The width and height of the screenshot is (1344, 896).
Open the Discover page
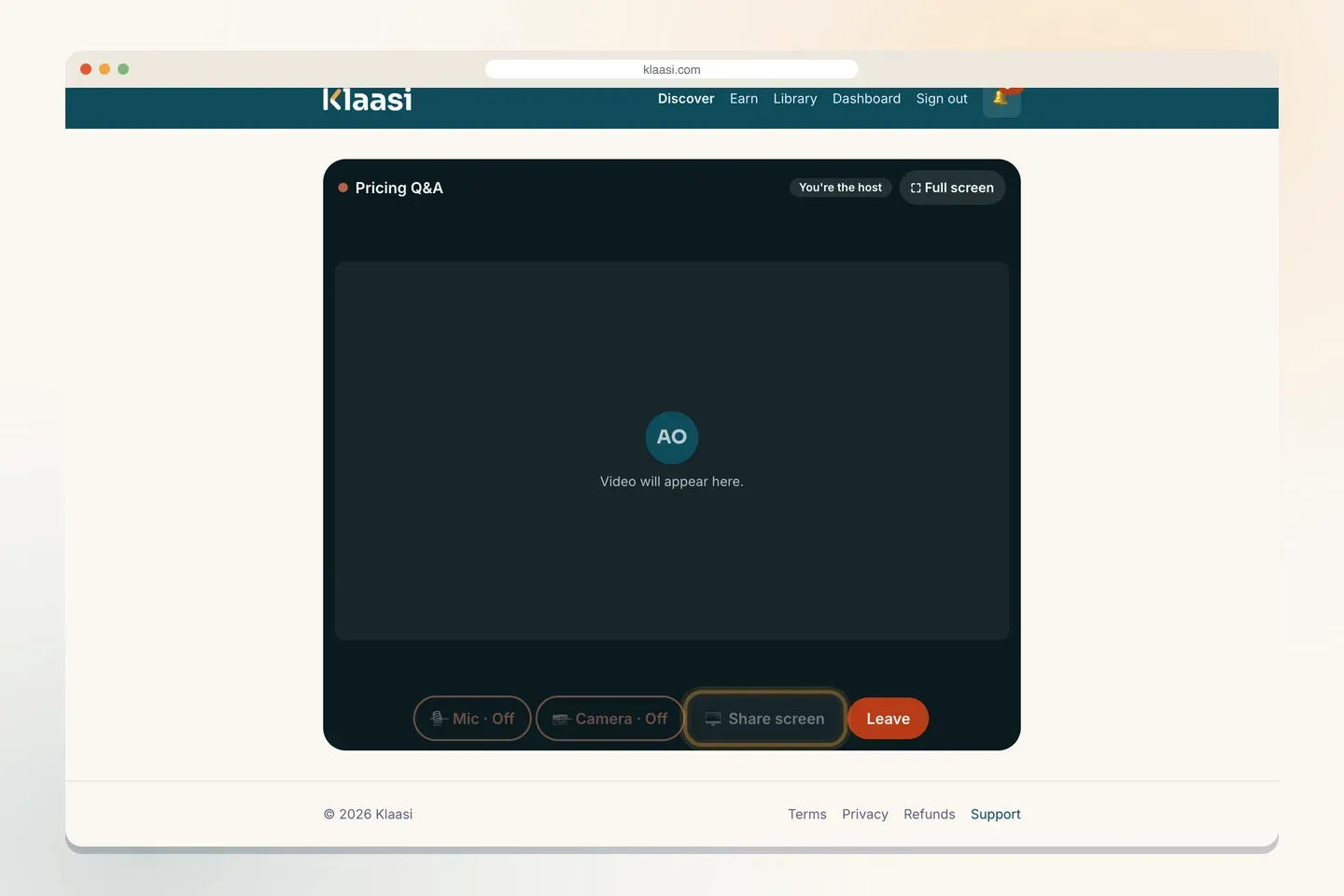(x=686, y=99)
